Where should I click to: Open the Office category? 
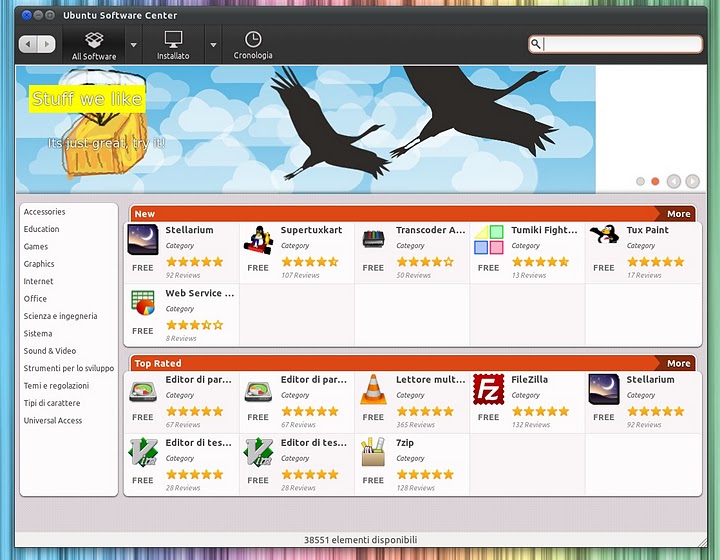pos(35,299)
